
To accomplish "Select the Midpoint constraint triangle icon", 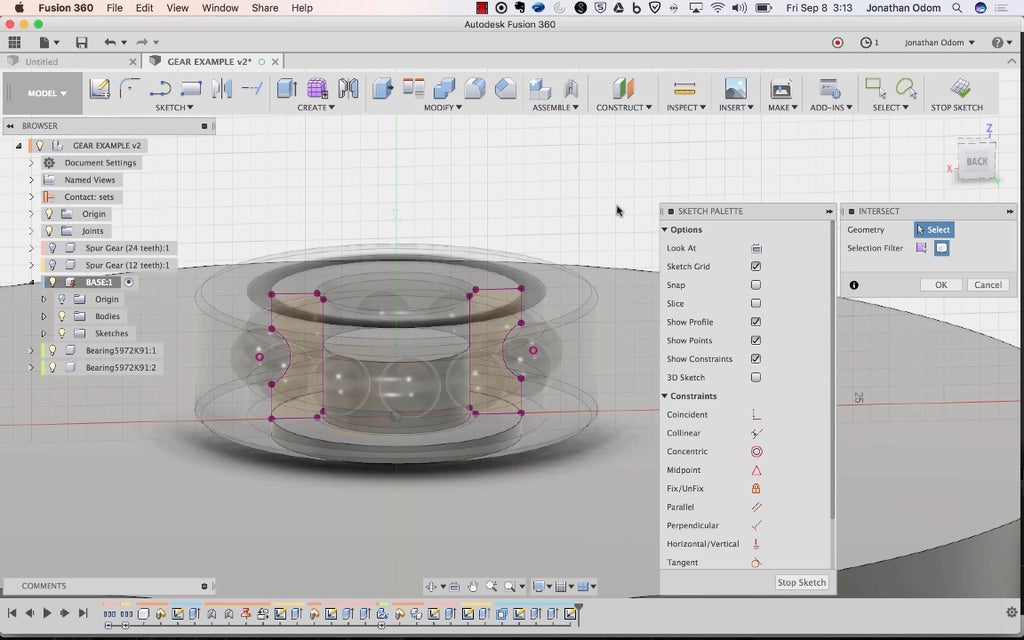I will tap(756, 470).
